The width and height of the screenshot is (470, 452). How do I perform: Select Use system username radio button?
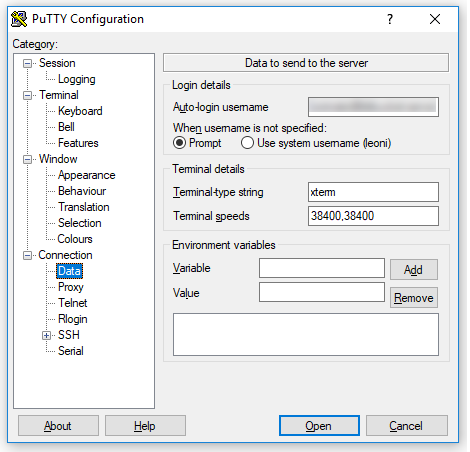(247, 143)
